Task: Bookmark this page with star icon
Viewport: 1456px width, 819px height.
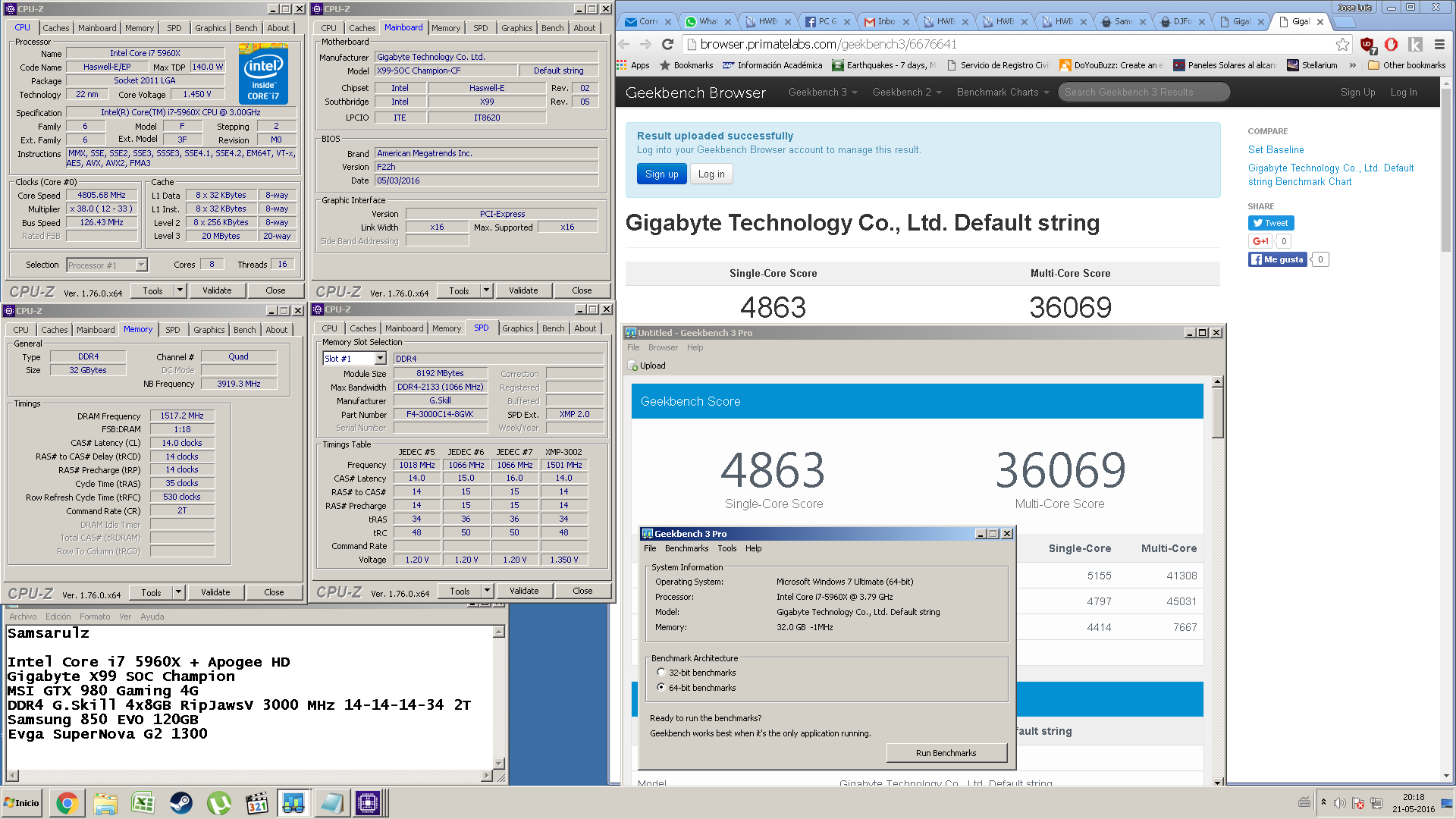Action: click(x=1342, y=44)
